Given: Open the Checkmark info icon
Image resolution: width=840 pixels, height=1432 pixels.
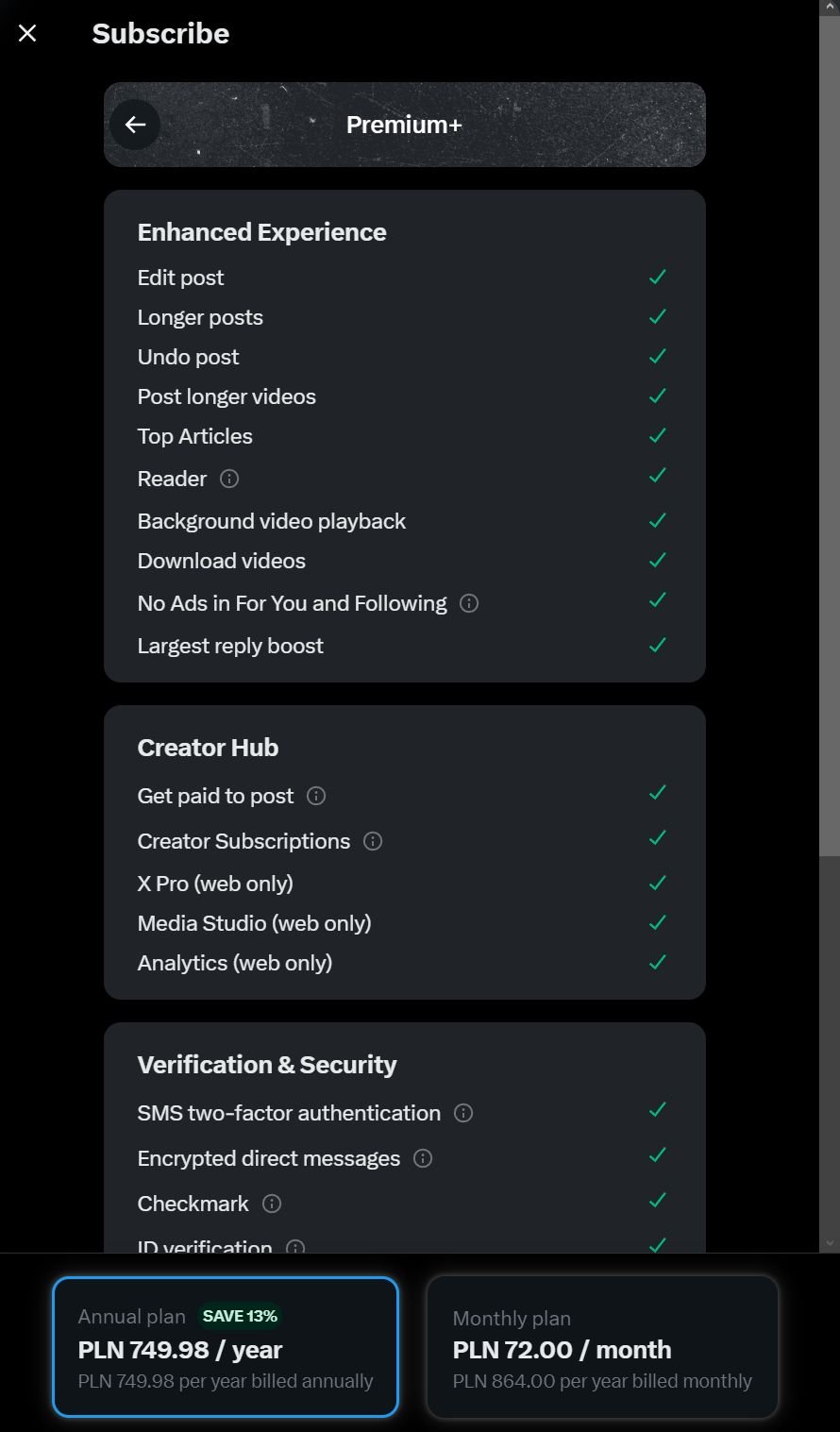Looking at the screenshot, I should [272, 1204].
